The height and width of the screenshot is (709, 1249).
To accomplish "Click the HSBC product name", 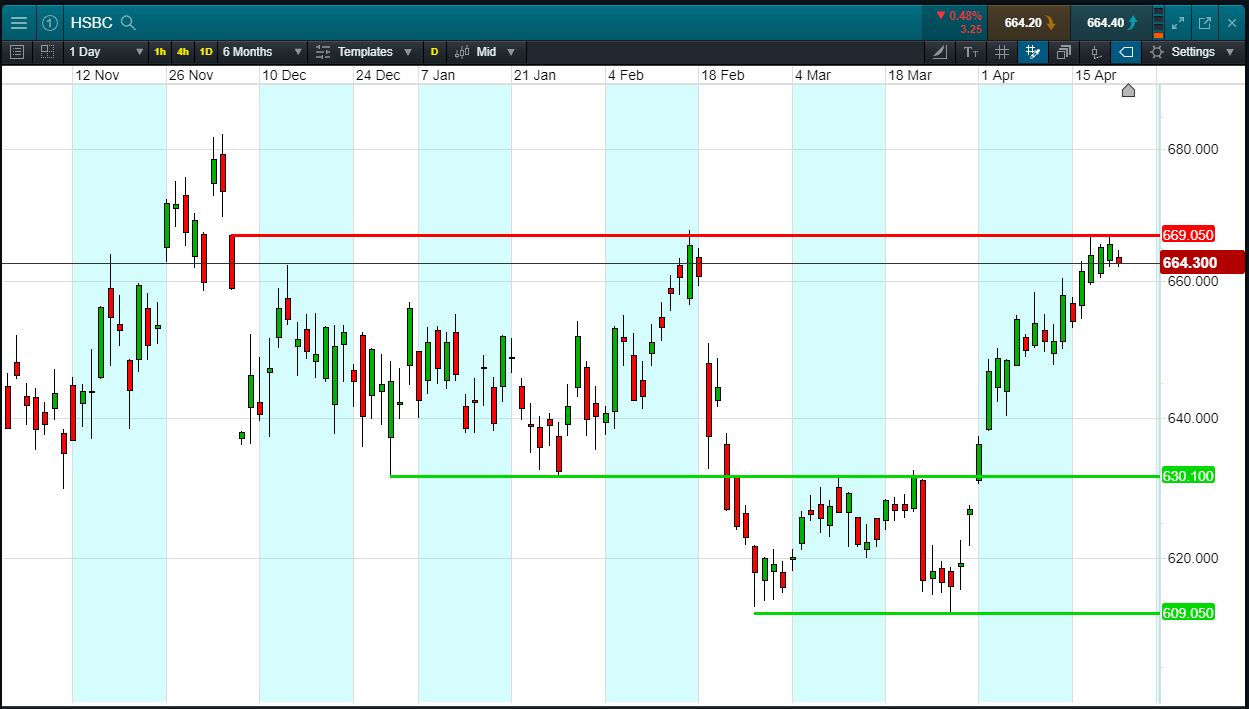I will click(x=91, y=22).
